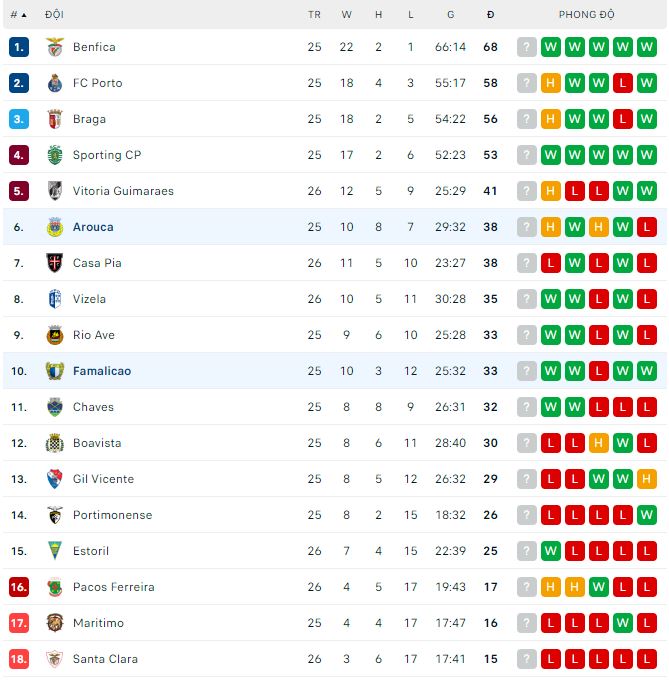Click the Boavista checkered crest icon

55,443
